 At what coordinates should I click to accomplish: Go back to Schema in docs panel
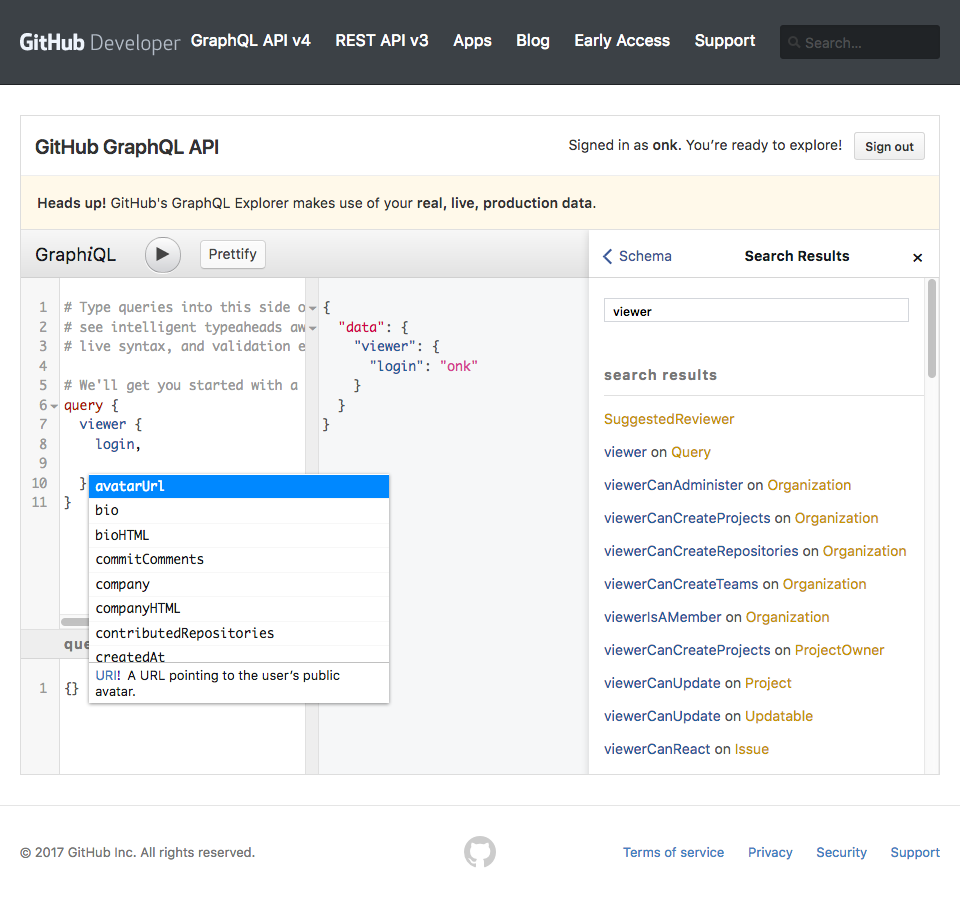click(x=637, y=256)
